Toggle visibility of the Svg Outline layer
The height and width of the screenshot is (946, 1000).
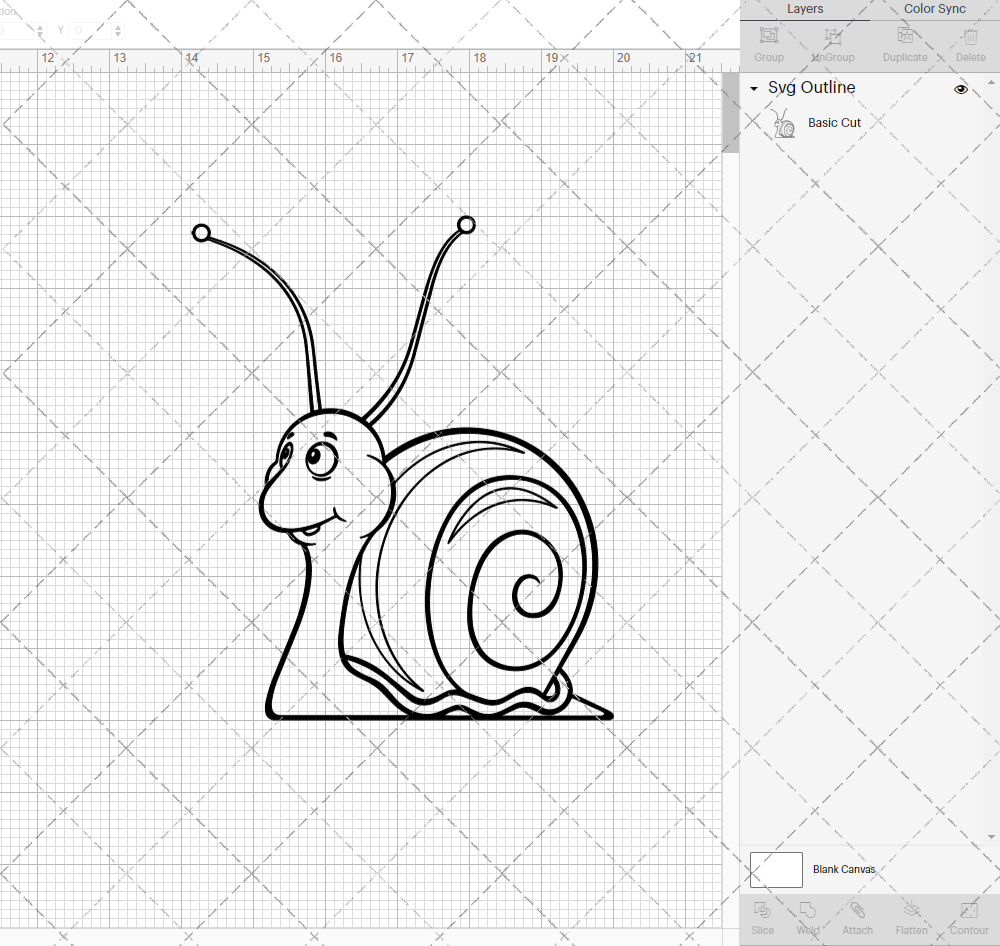pos(960,89)
